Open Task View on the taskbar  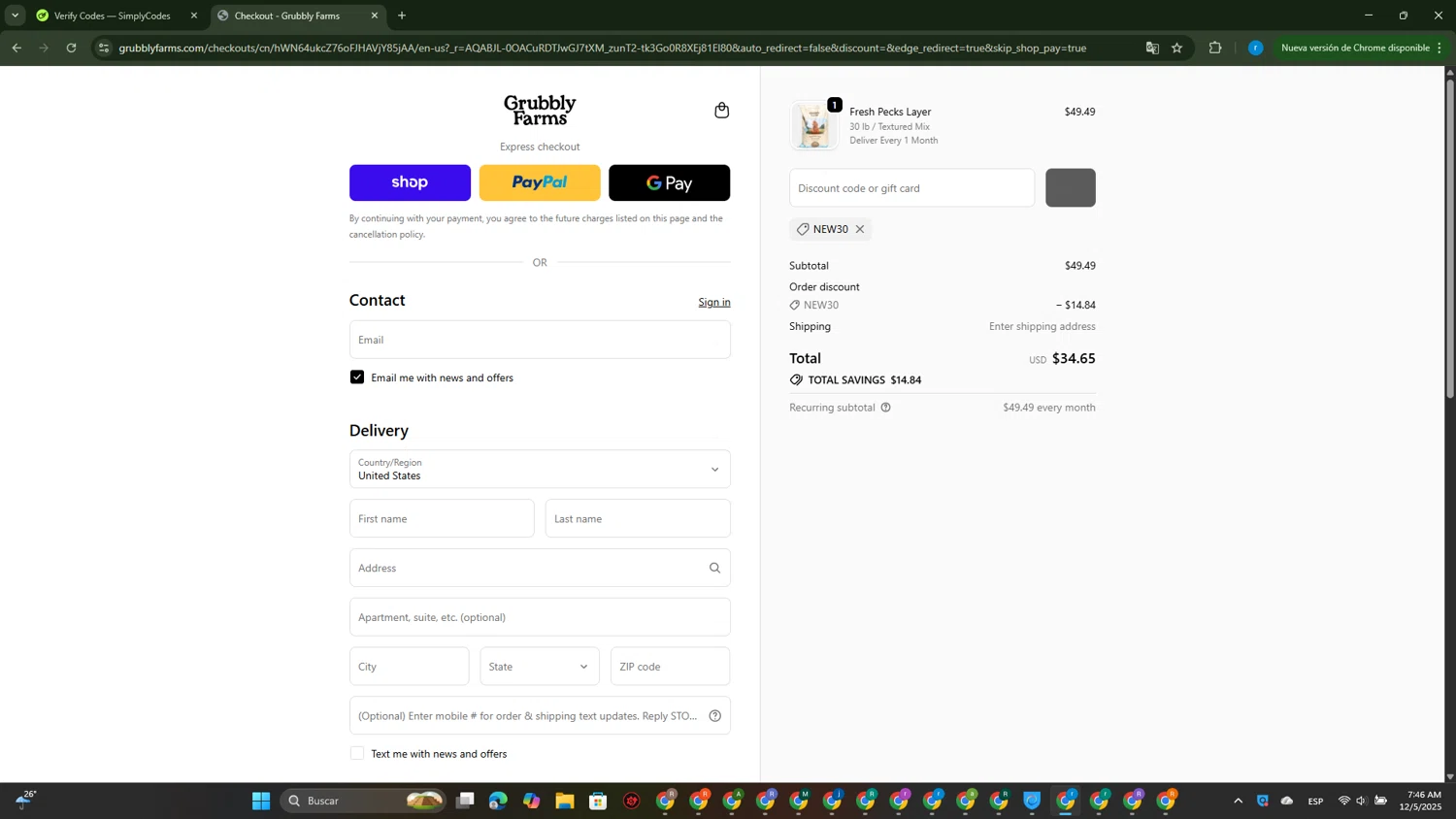[x=466, y=801]
